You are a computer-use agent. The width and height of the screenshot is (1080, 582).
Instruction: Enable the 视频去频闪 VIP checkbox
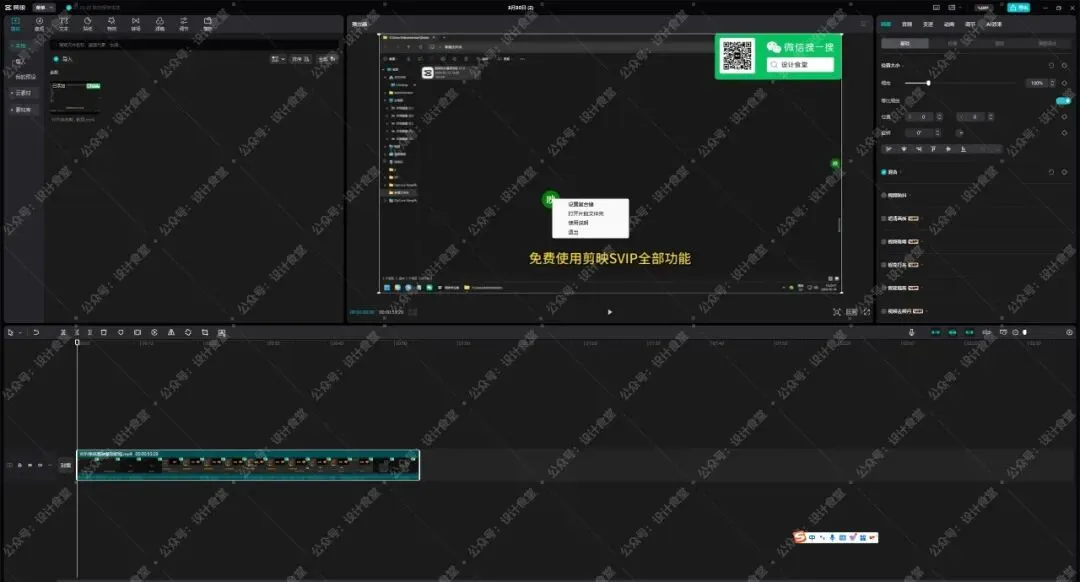click(x=884, y=311)
